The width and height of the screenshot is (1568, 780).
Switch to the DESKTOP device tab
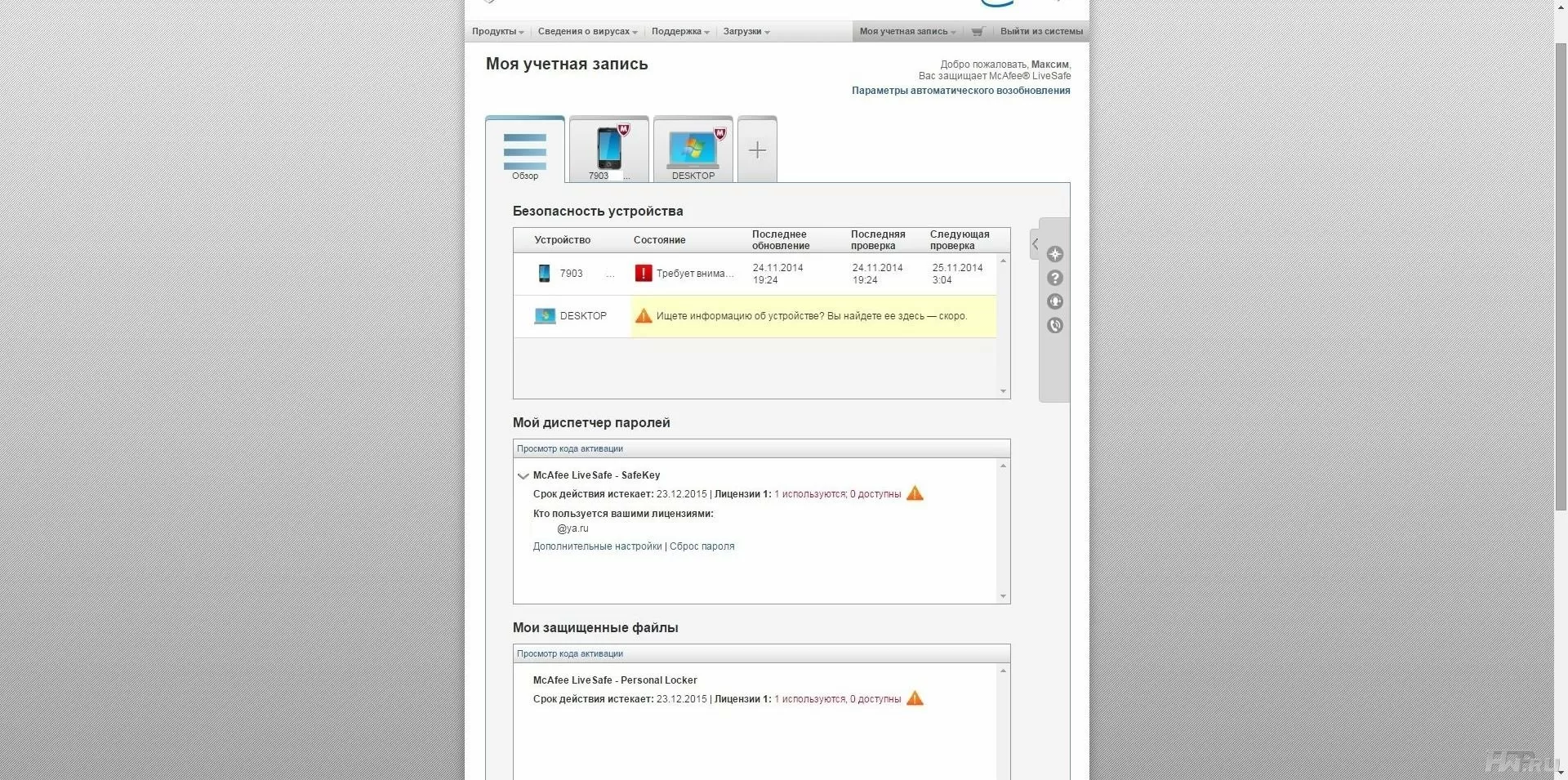tap(693, 149)
